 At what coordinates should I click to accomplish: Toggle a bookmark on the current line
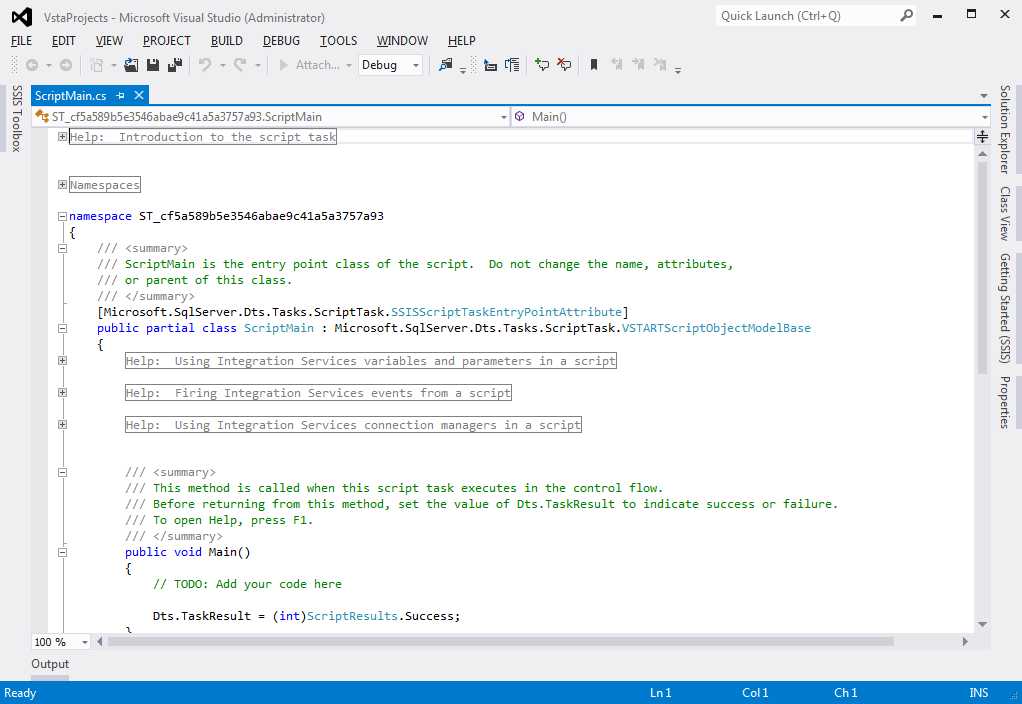click(x=594, y=65)
